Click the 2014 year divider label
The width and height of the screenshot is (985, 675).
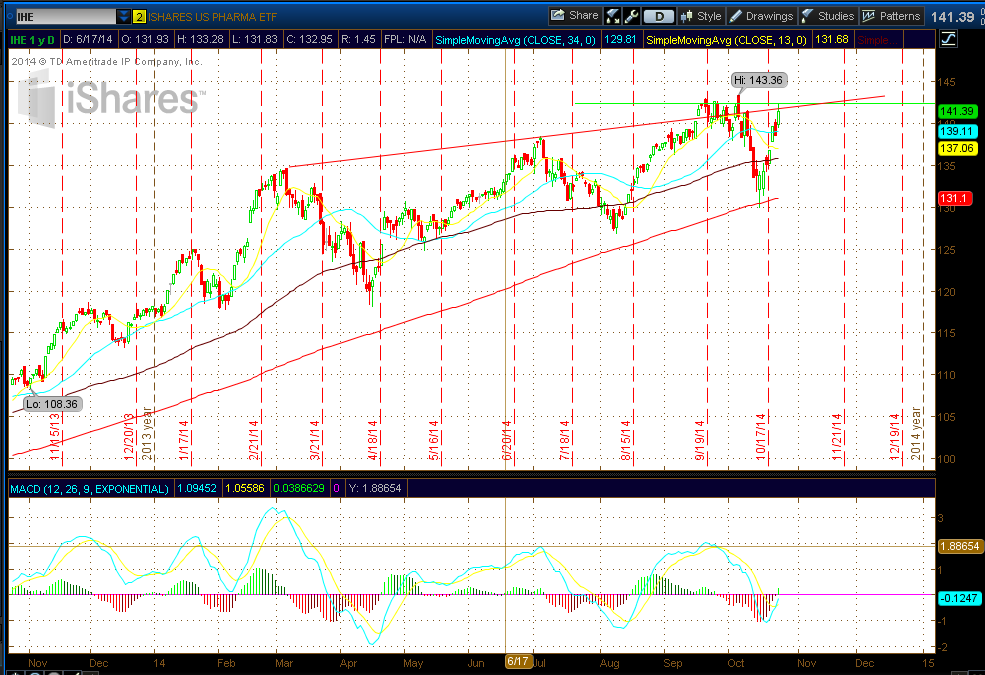[x=916, y=434]
